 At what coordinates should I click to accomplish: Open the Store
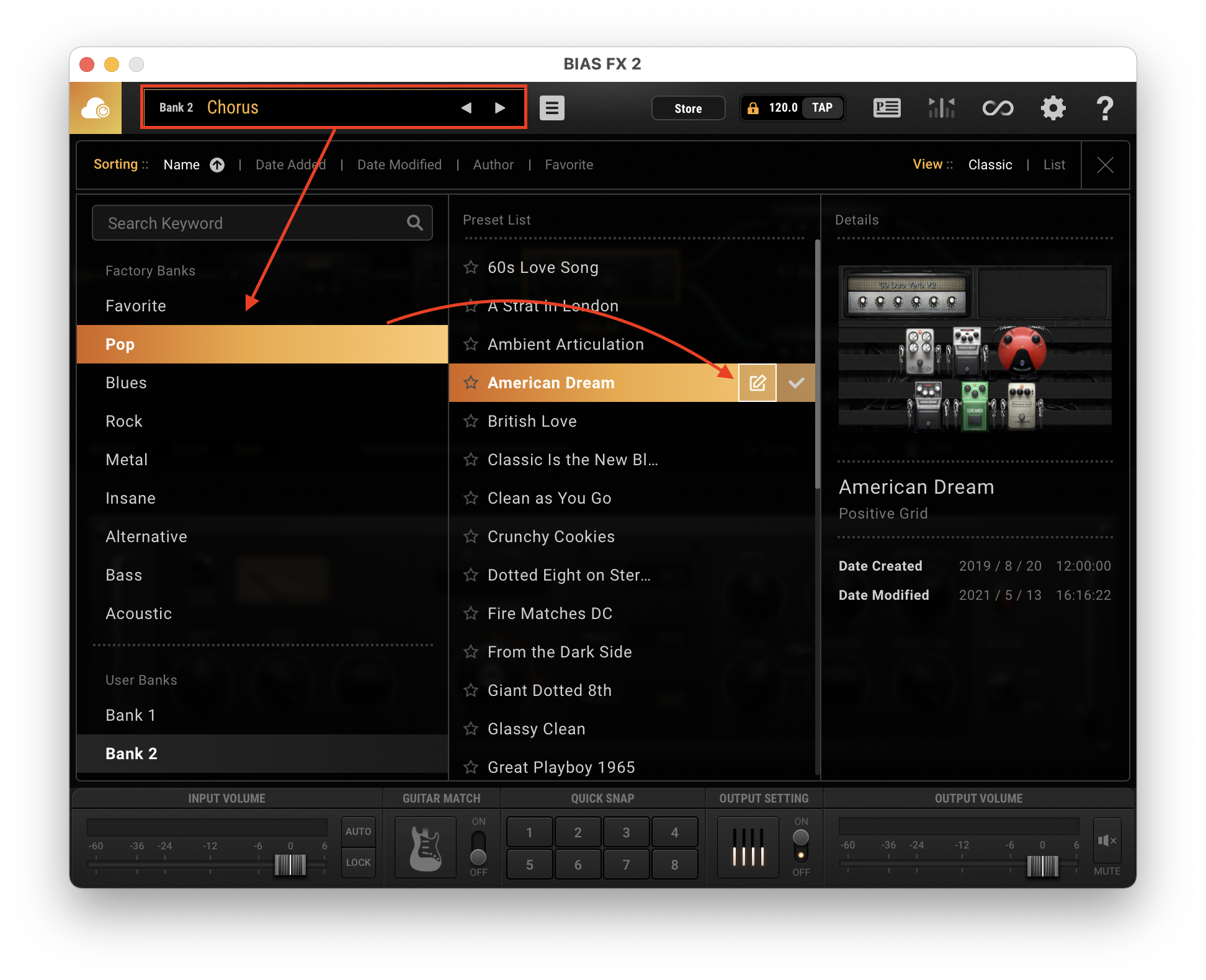pyautogui.click(x=688, y=109)
